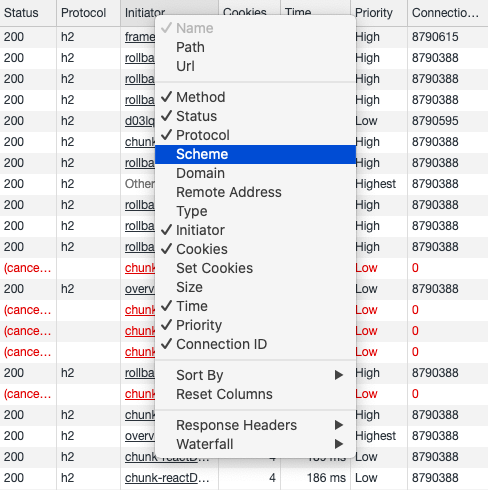Uncheck the Status column option
The height and width of the screenshot is (490, 488).
point(255,116)
